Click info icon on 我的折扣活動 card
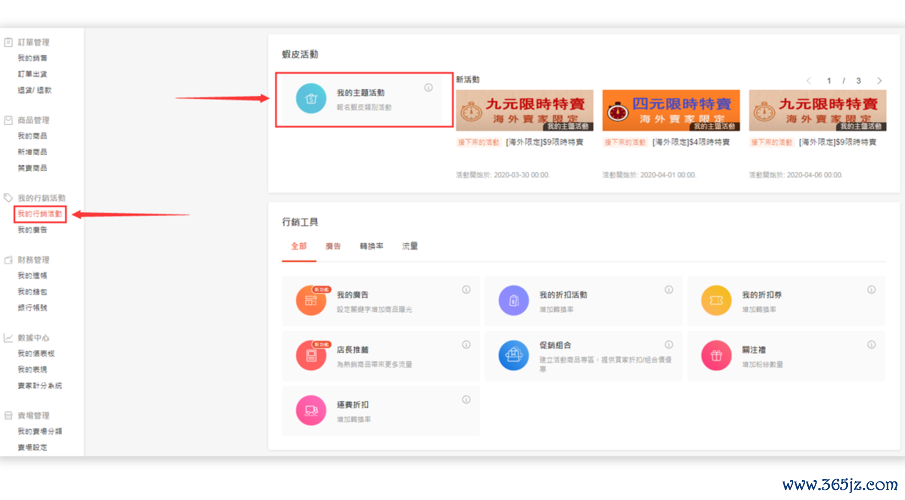 pyautogui.click(x=668, y=290)
